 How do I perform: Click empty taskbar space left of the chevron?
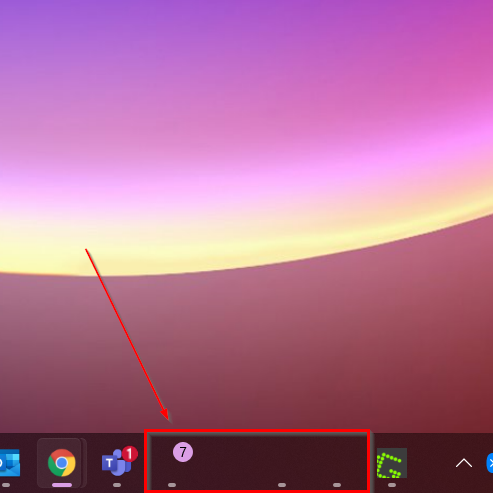(430, 463)
